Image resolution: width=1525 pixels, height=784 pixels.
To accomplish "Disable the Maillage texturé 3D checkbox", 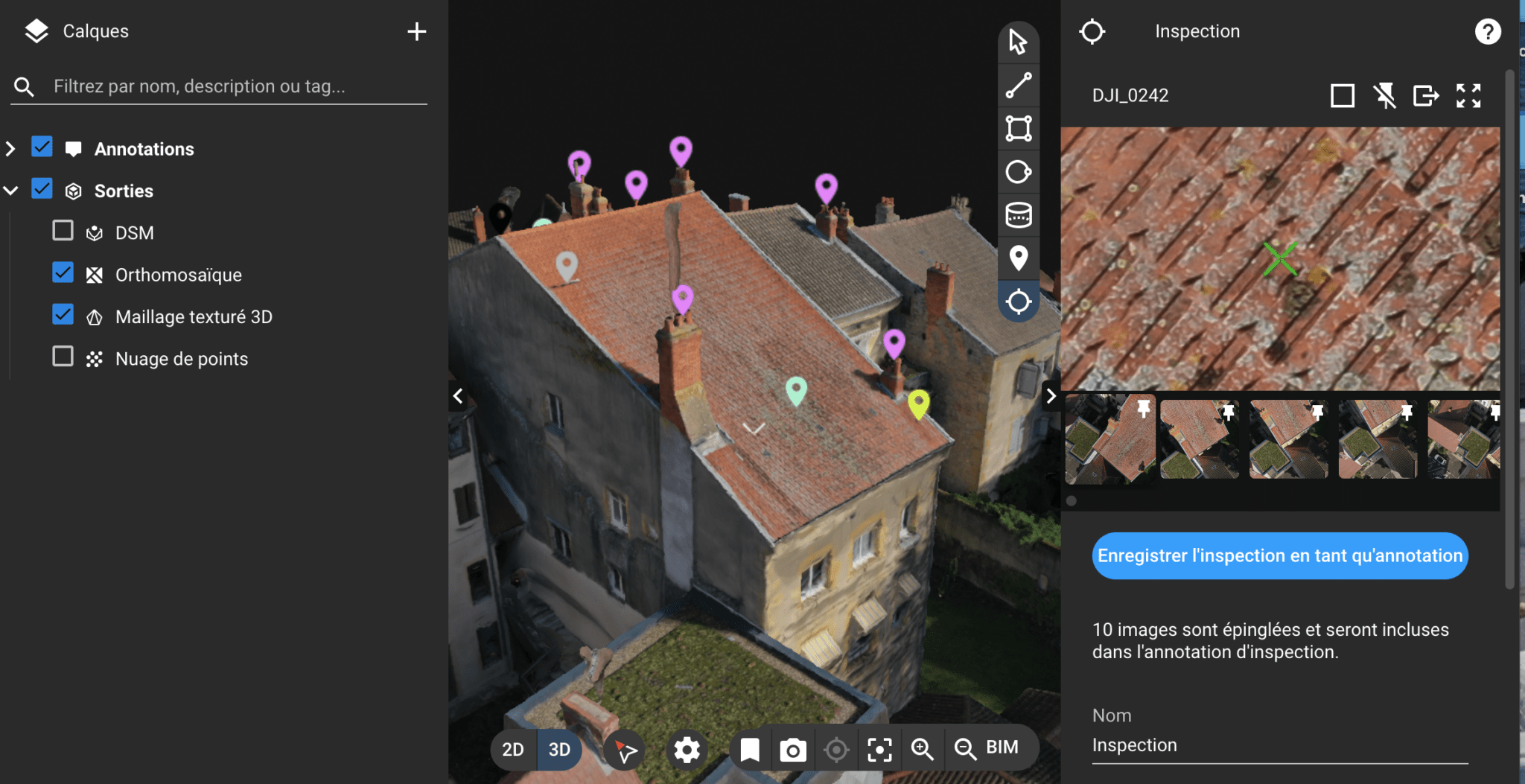I will tap(63, 314).
